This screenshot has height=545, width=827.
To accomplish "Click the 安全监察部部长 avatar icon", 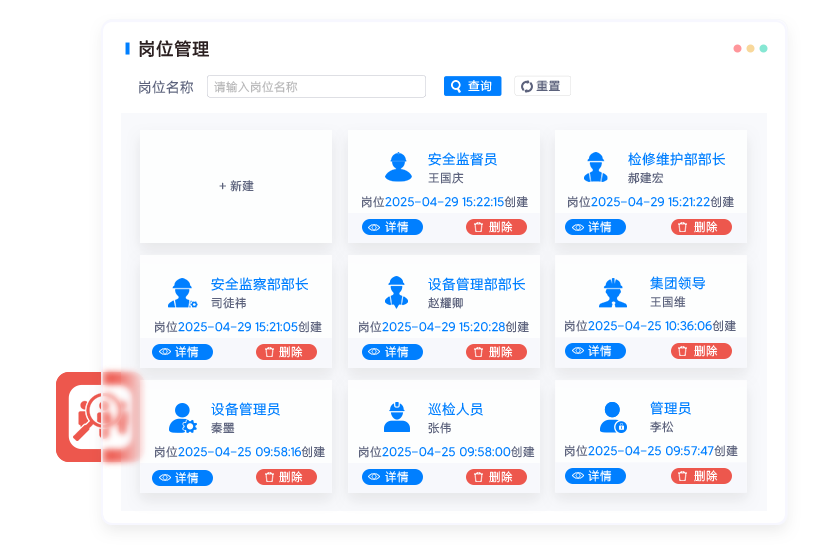I will [x=182, y=292].
